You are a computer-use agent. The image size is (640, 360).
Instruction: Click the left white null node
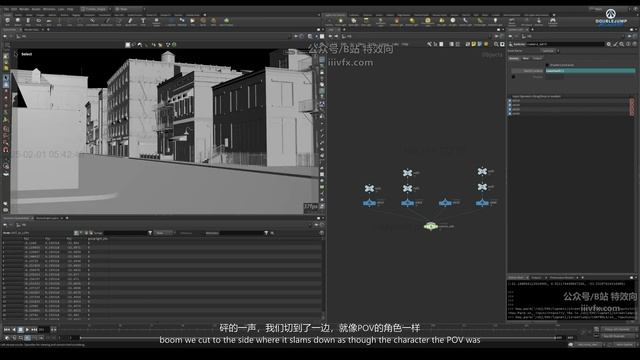(x=369, y=188)
